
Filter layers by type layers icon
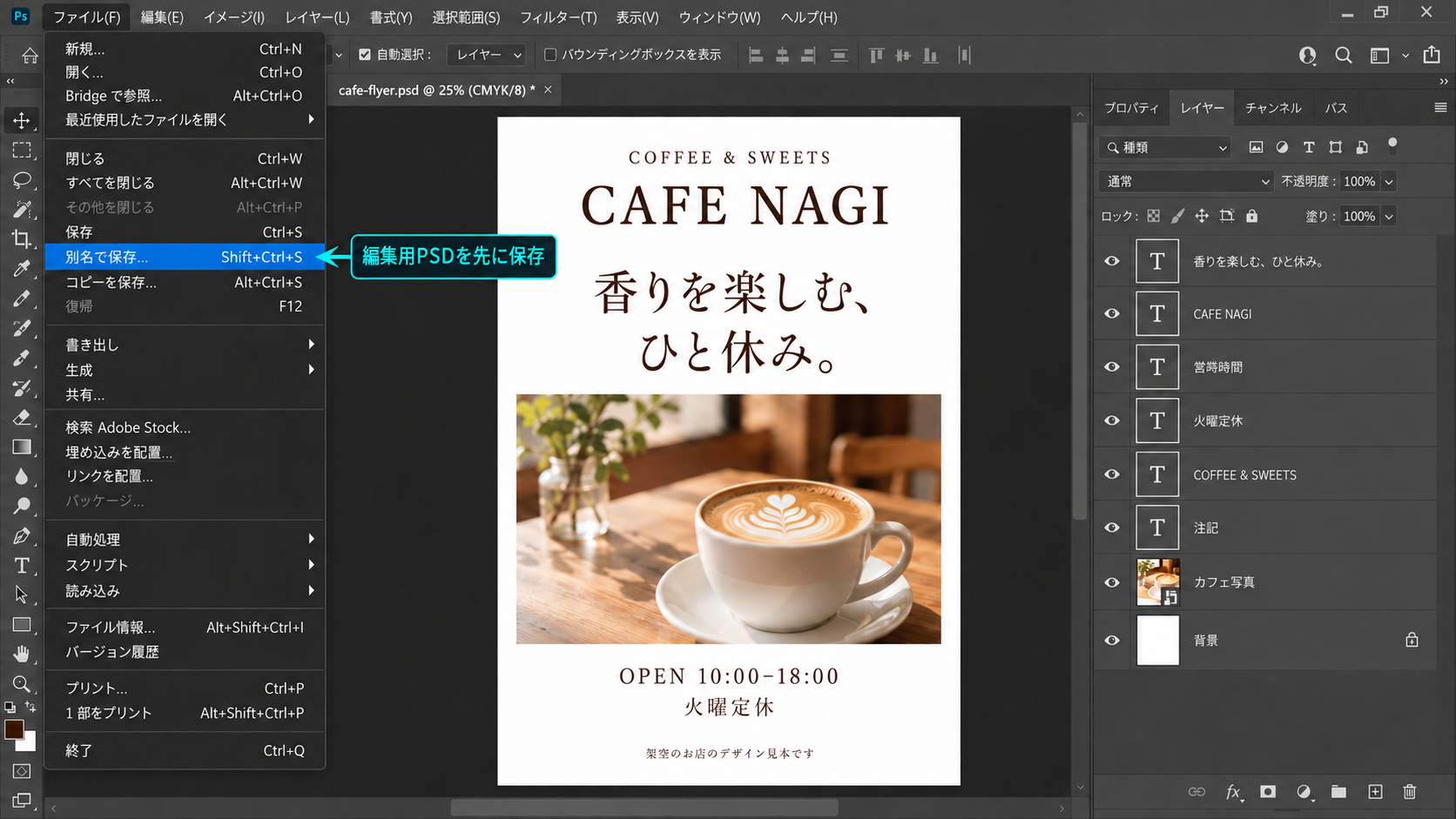click(1309, 147)
